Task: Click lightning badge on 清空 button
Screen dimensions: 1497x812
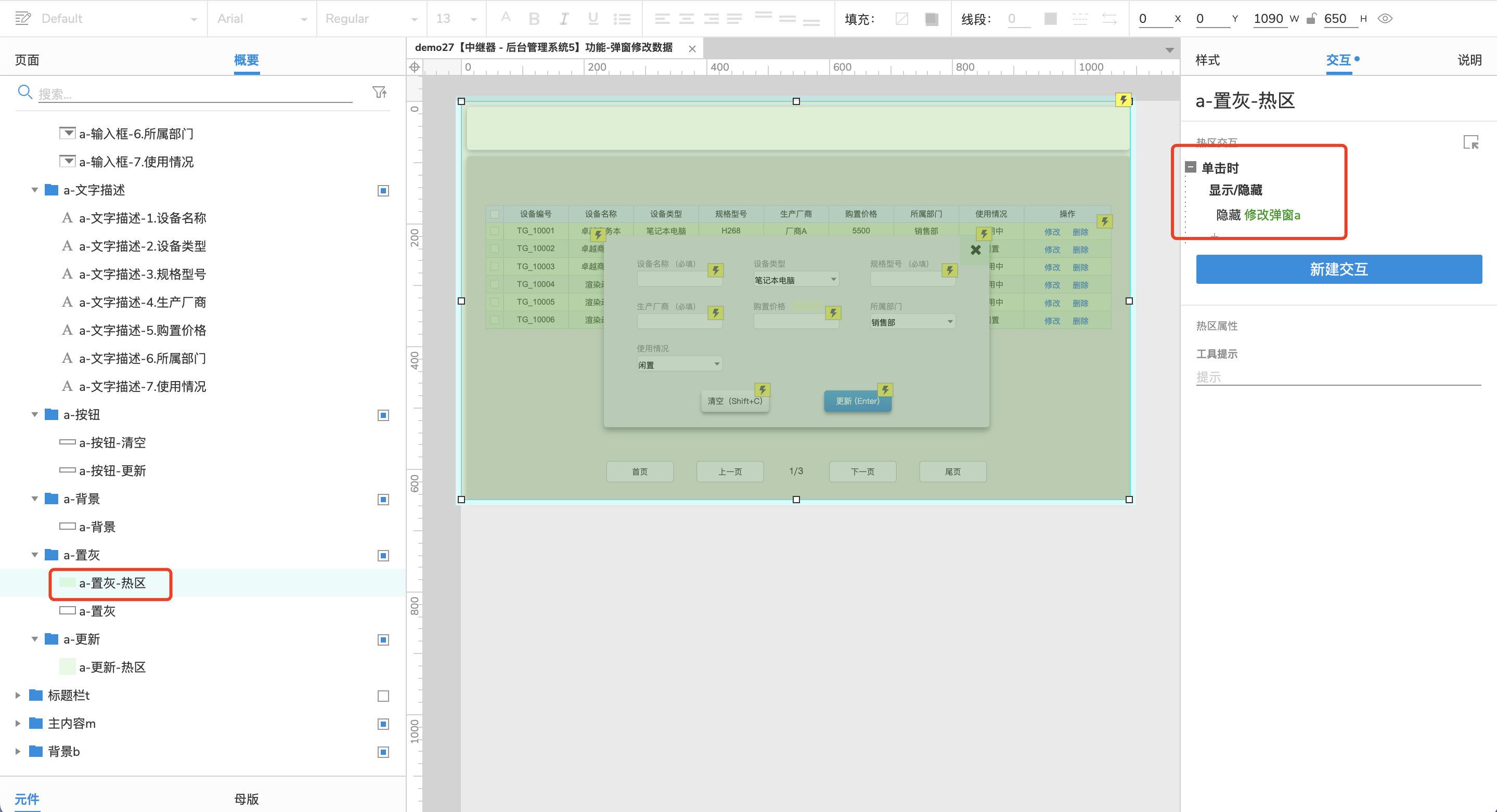Action: coord(763,389)
